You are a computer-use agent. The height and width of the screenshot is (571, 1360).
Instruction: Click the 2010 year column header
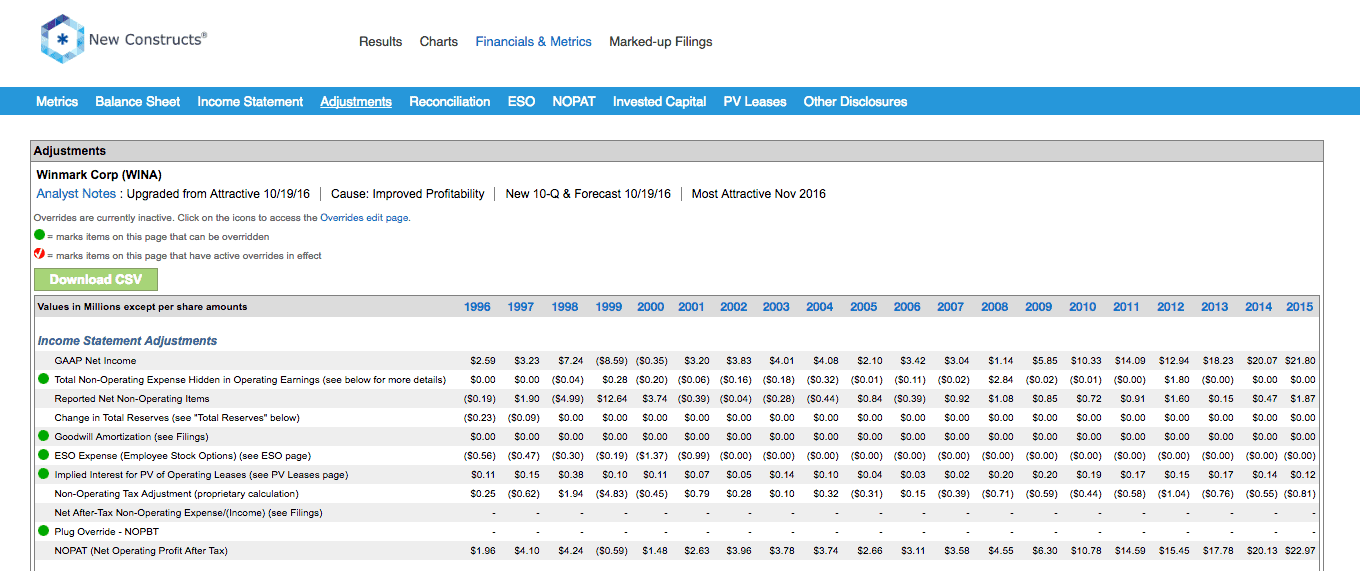1082,307
